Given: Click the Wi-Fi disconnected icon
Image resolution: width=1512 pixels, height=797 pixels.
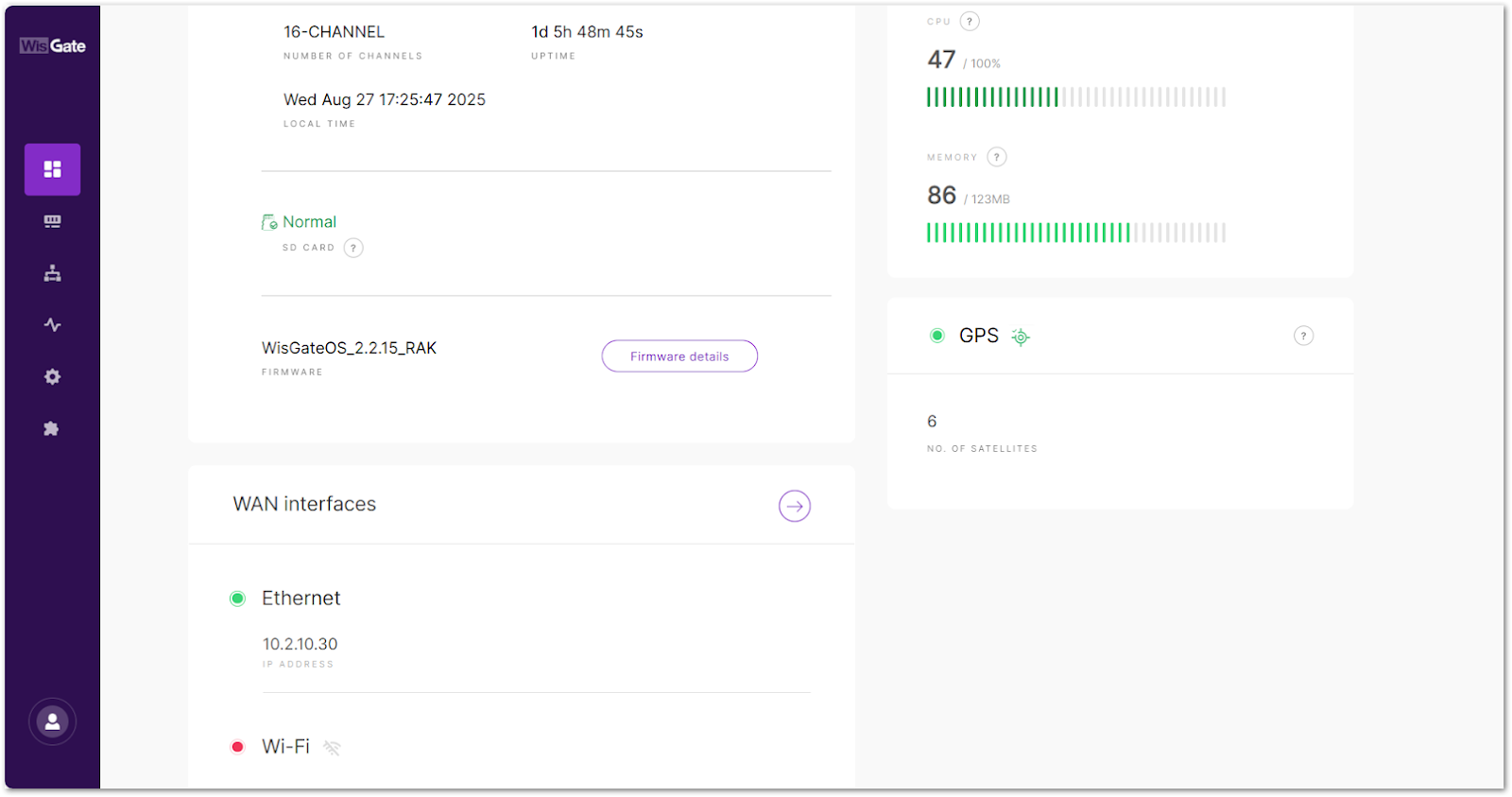Looking at the screenshot, I should 332,748.
